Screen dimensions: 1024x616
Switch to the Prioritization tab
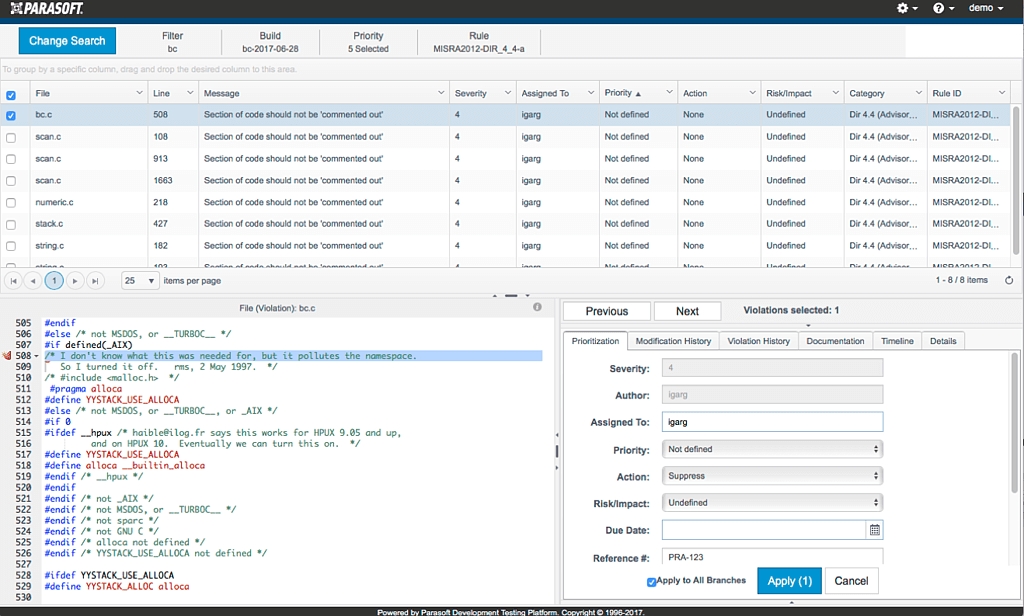click(595, 341)
